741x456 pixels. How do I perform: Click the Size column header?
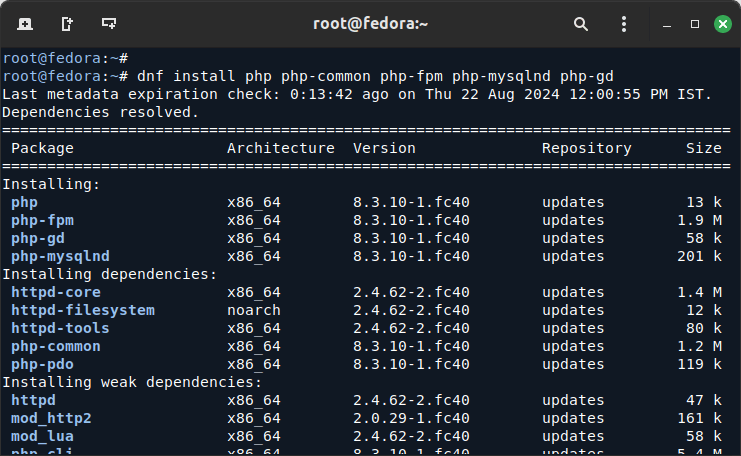[704, 148]
